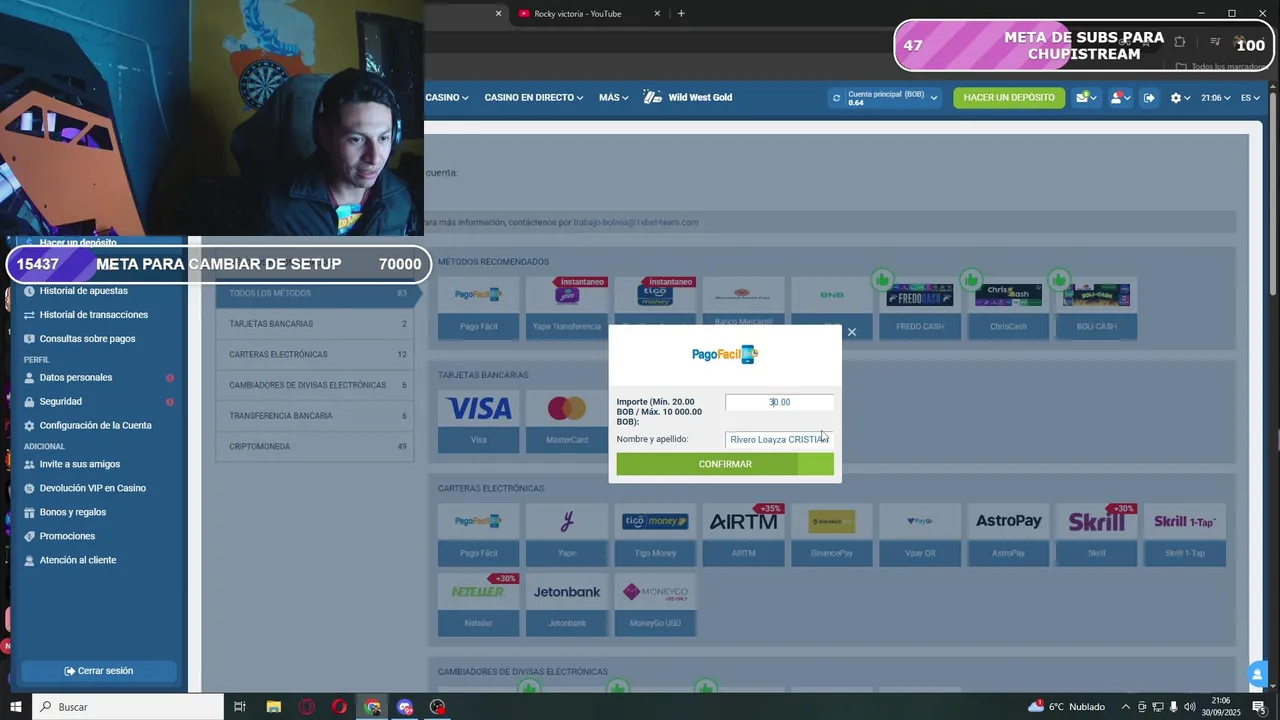Choose Vpay QR e-wallet
Image resolution: width=1280 pixels, height=720 pixels.
920,535
